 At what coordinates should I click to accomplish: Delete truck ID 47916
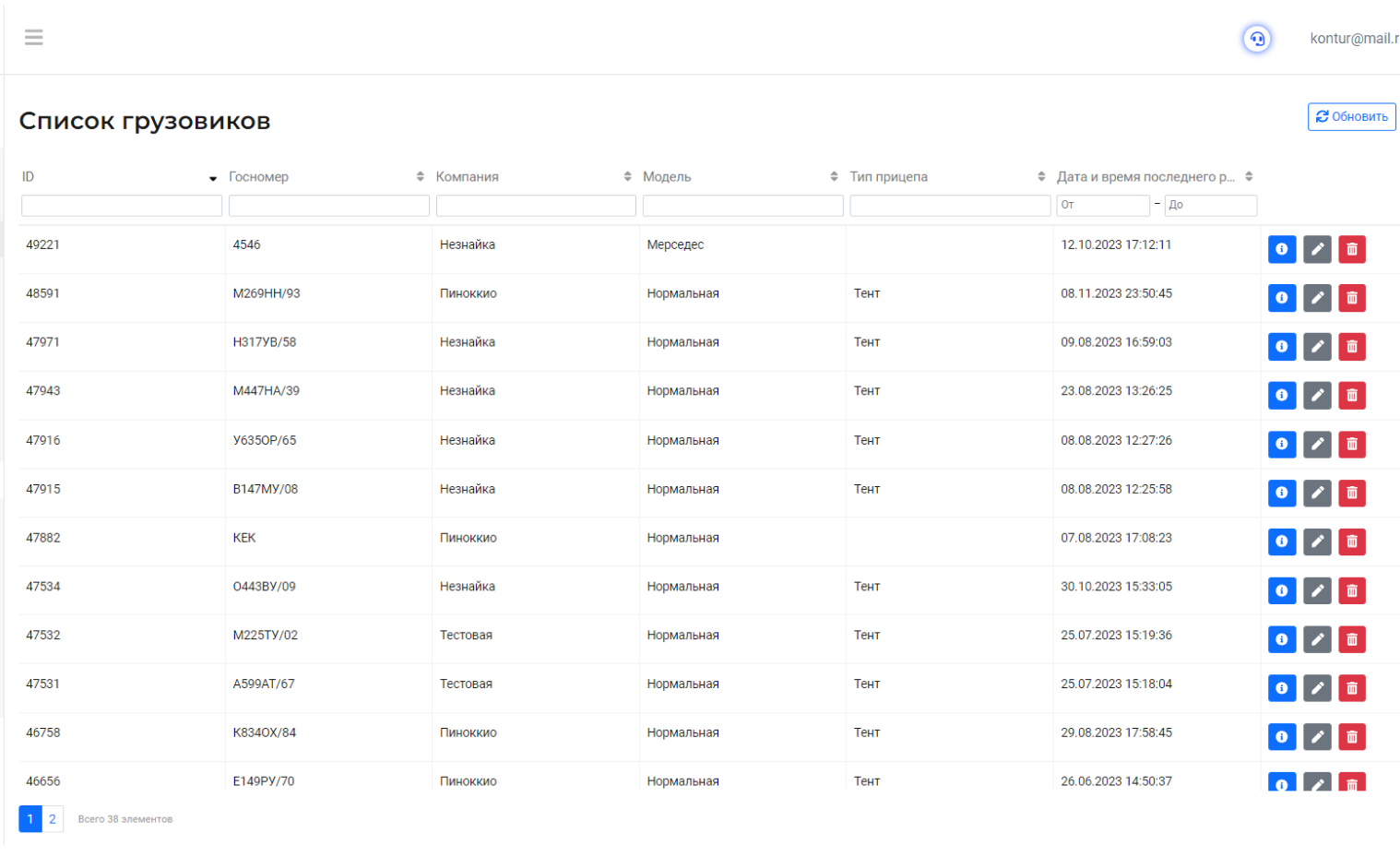[x=1351, y=445]
